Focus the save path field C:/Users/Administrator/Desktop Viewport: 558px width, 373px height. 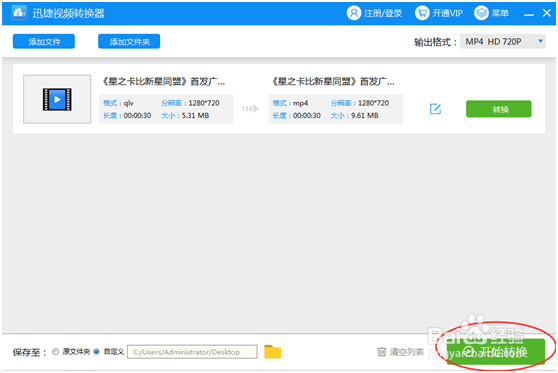coord(192,352)
